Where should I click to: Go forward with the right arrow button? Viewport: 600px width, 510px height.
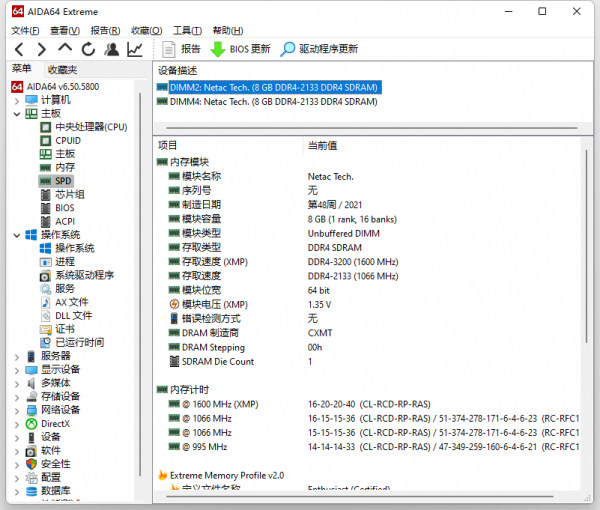point(42,49)
